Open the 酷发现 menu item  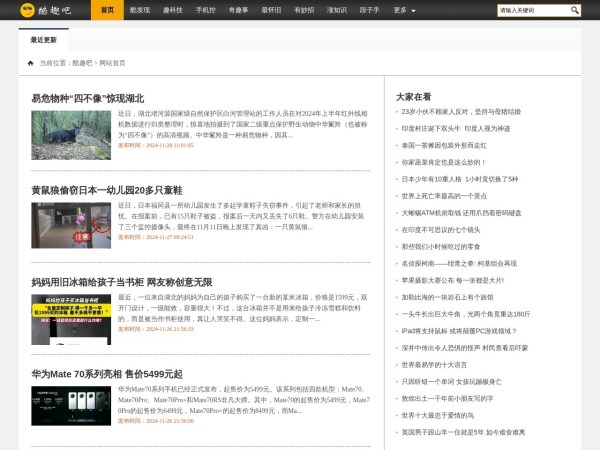[140, 10]
